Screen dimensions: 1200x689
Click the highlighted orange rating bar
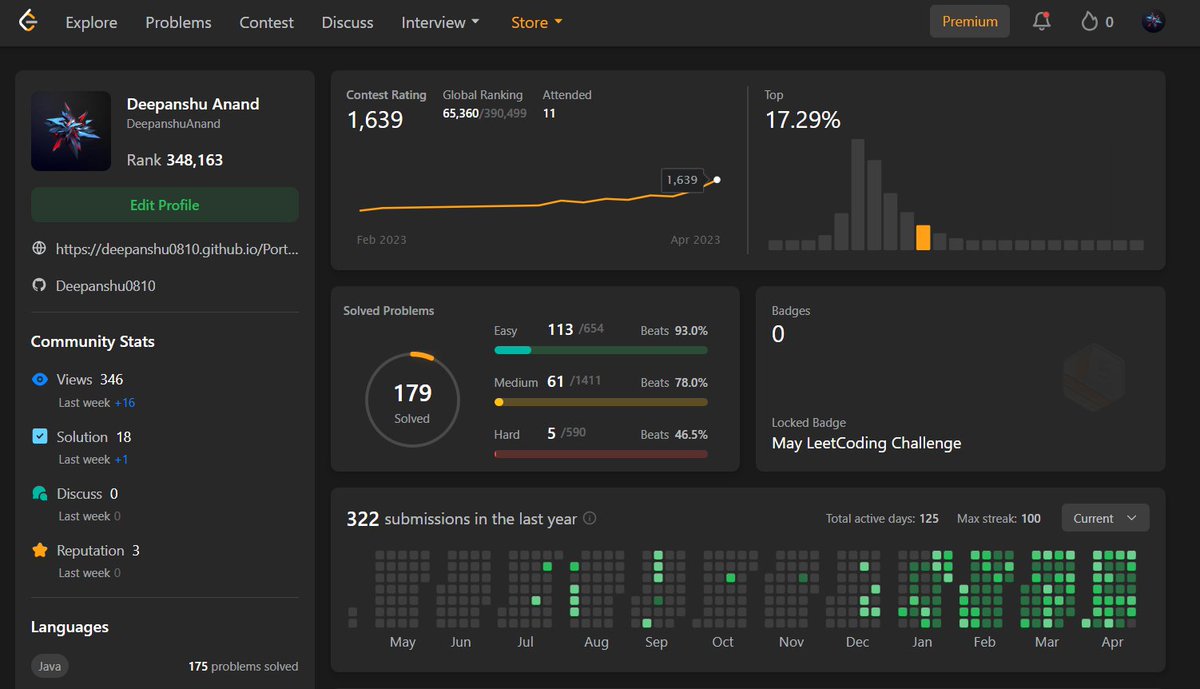pos(923,237)
